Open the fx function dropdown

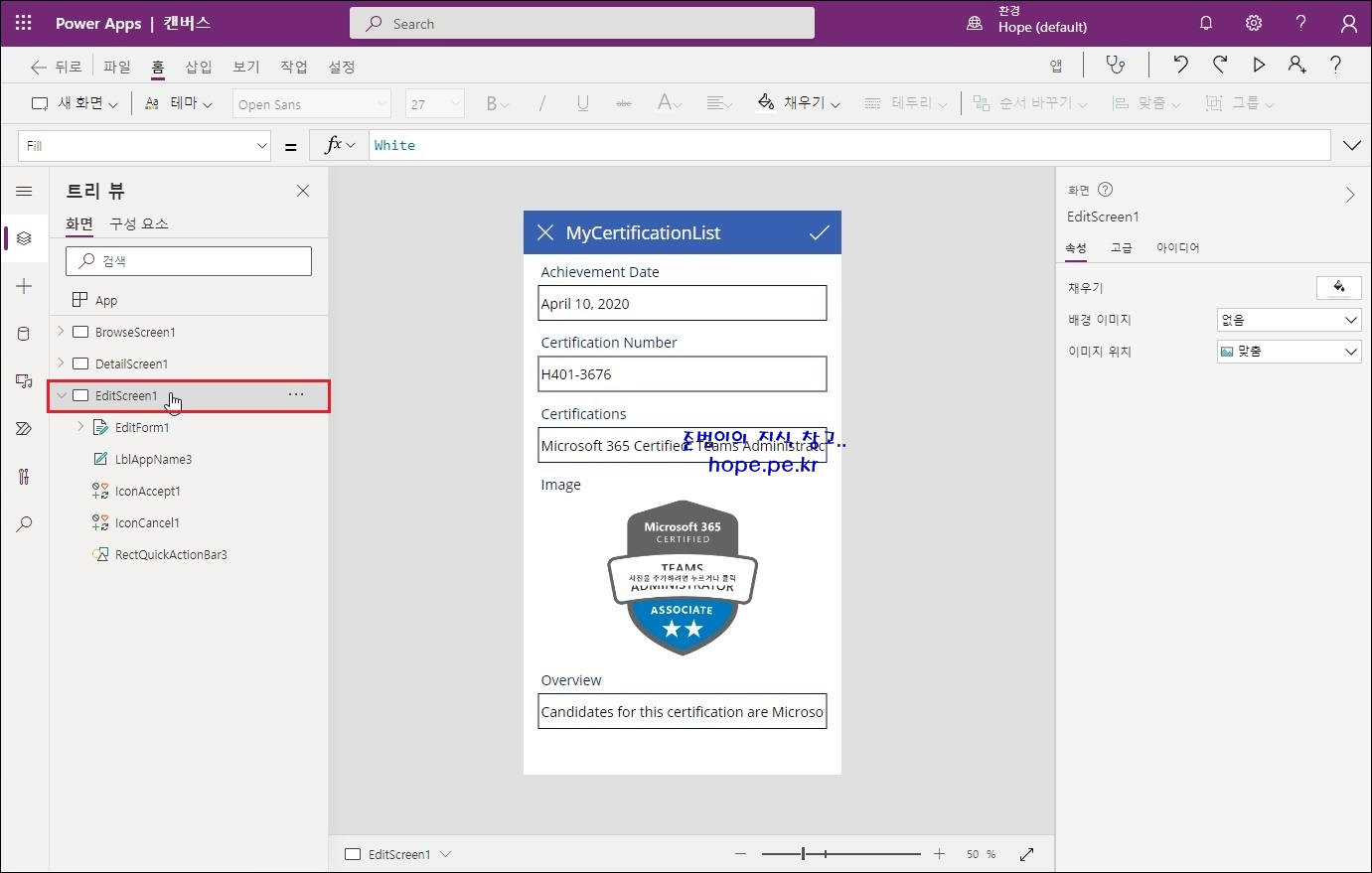click(340, 145)
